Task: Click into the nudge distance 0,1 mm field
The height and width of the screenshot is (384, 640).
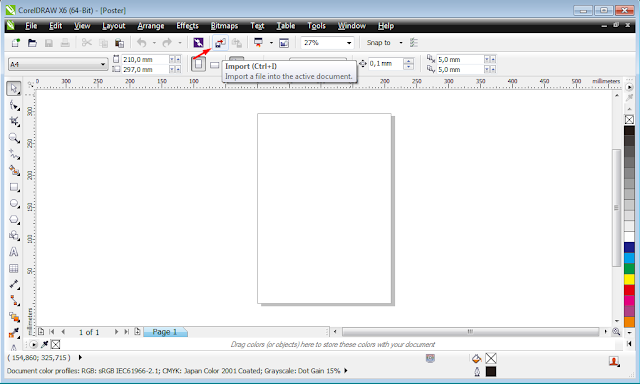Action: [x=386, y=64]
